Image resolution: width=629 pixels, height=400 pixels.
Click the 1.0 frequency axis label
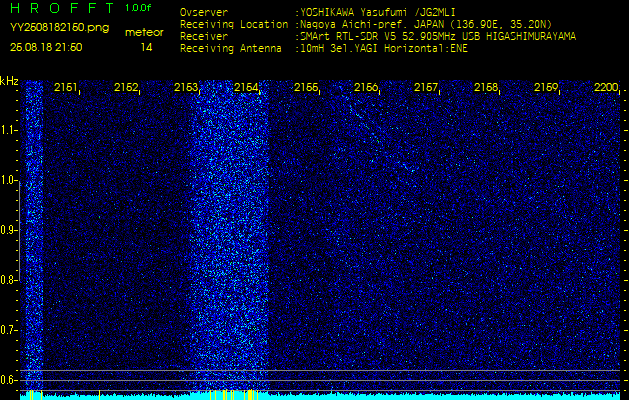pyautogui.click(x=8, y=180)
